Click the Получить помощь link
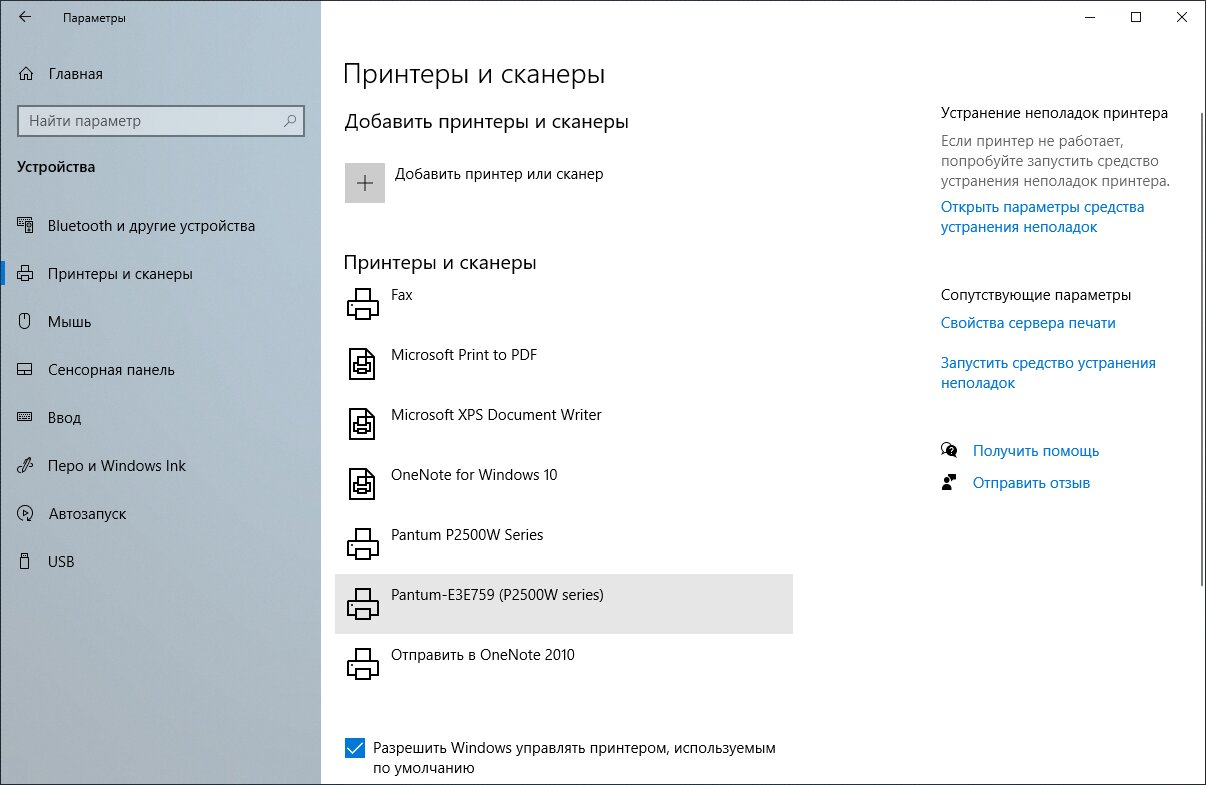Viewport: 1206px width, 785px height. (1036, 451)
